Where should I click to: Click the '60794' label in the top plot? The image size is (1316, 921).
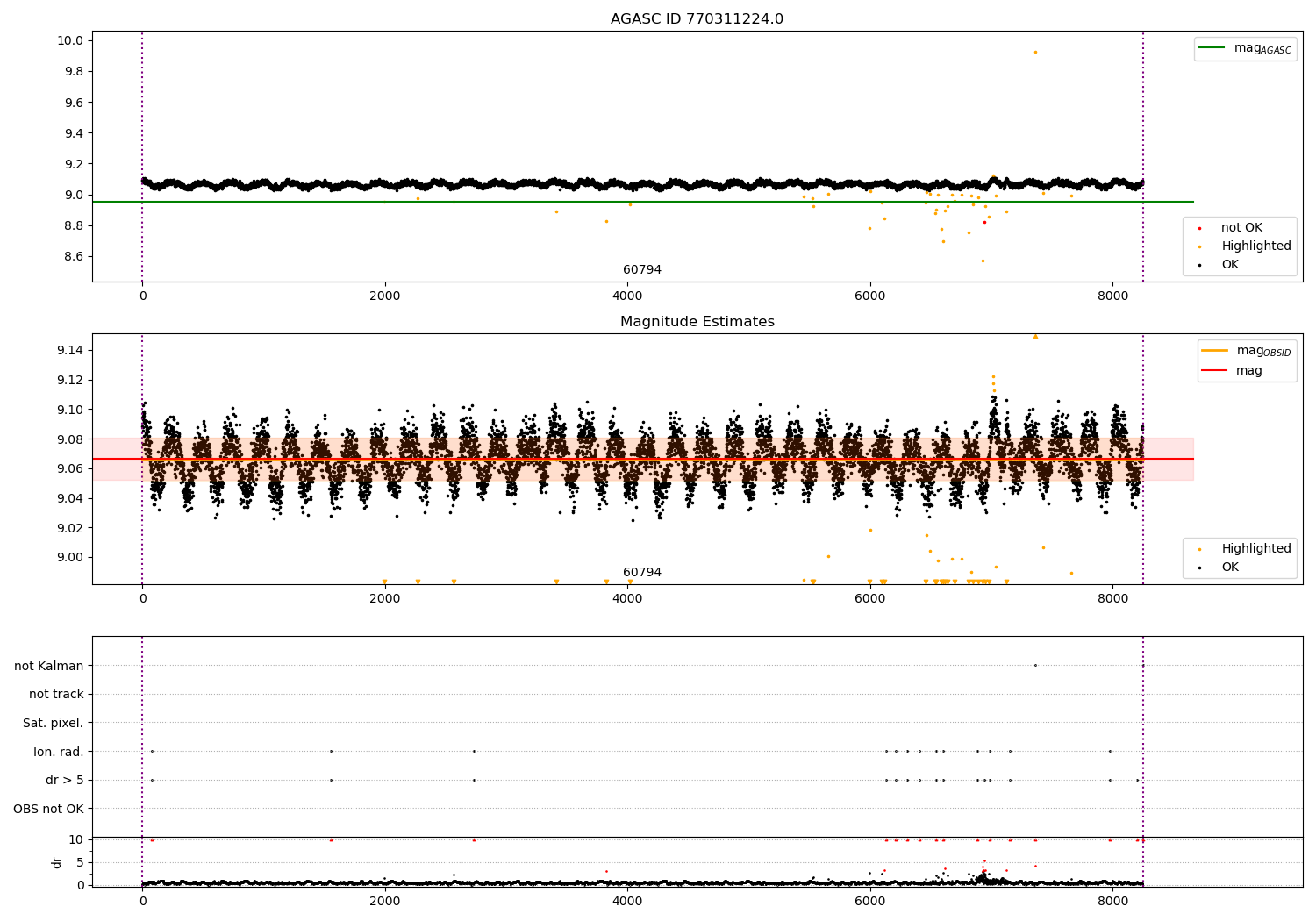(642, 270)
